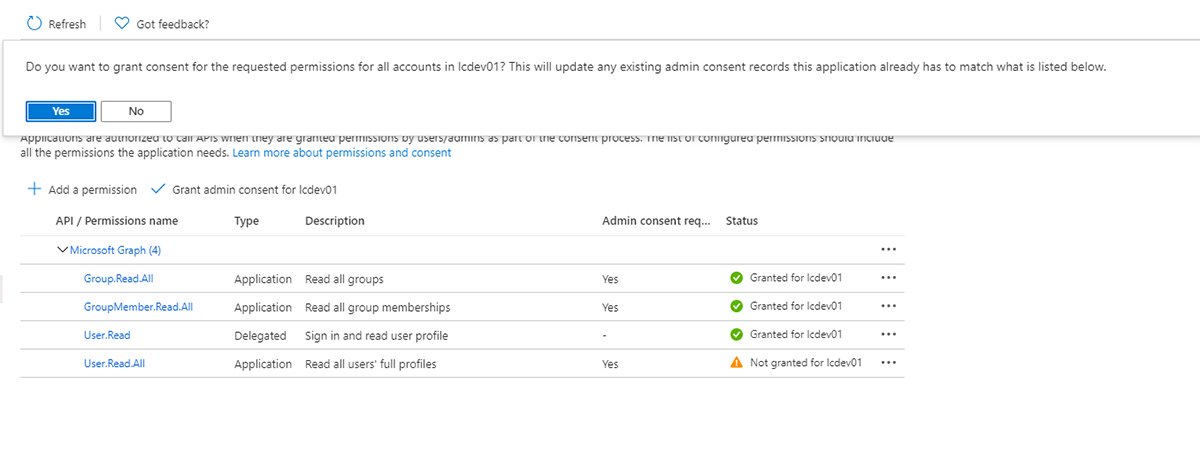This screenshot has height=453, width=1200.
Task: Select the GroupMember.Read.All permission
Action: click(138, 307)
